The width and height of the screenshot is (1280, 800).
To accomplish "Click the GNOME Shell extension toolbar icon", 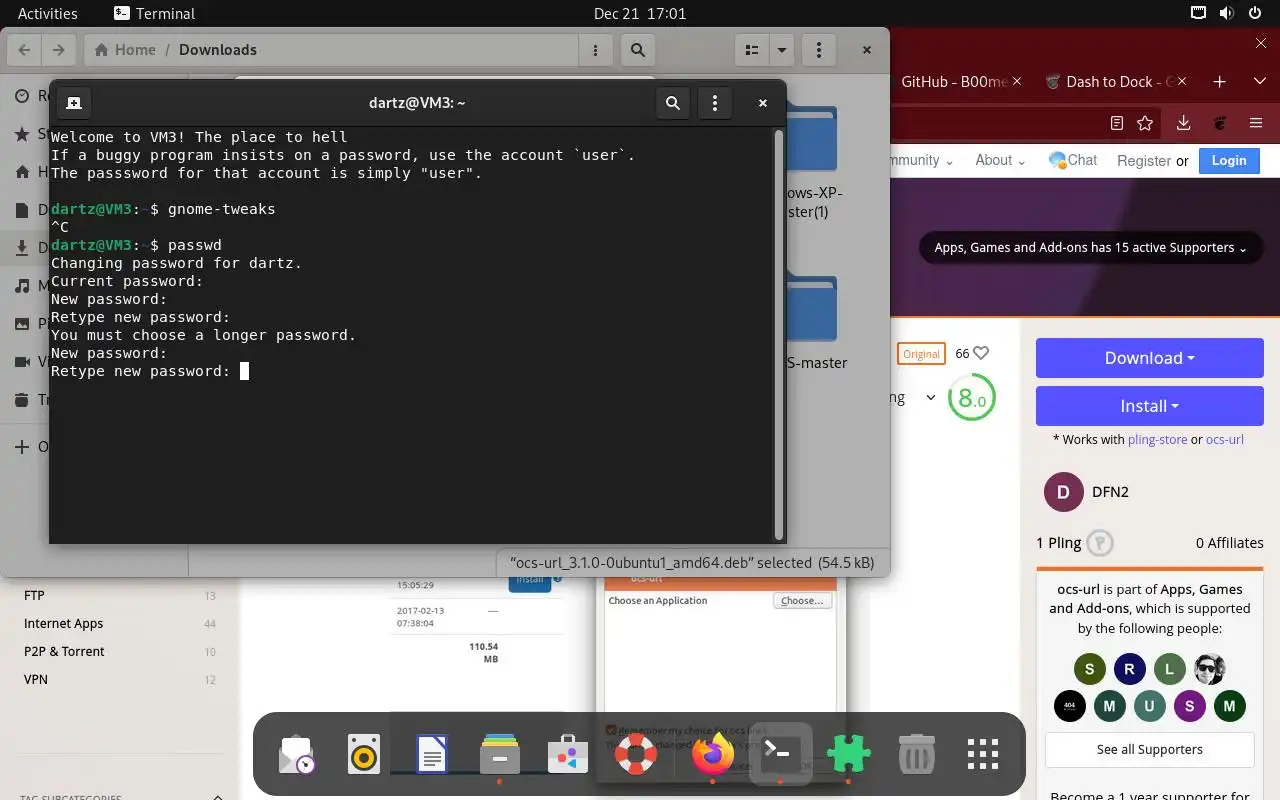I will pyautogui.click(x=1220, y=123).
